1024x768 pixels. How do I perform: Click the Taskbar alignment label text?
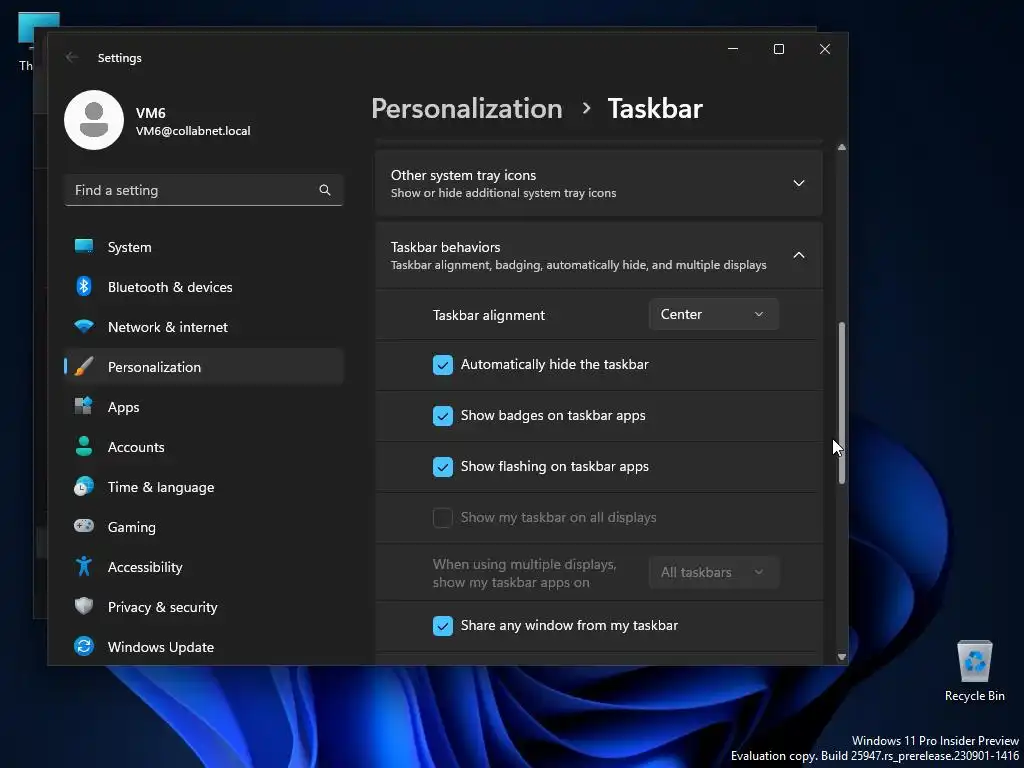pyautogui.click(x=488, y=315)
